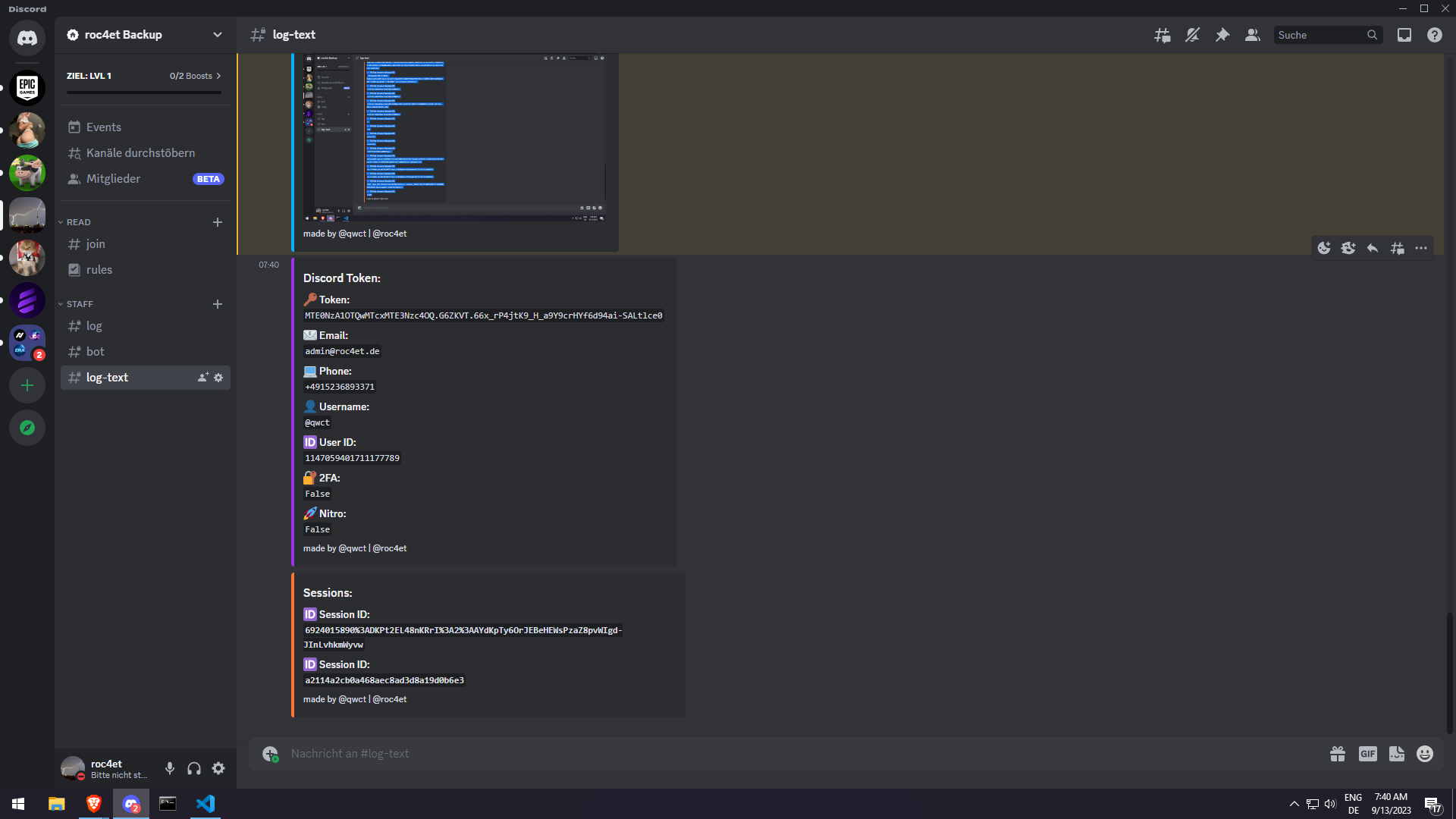Click the Suche search field
Viewport: 1456px width, 819px height.
(1321, 35)
